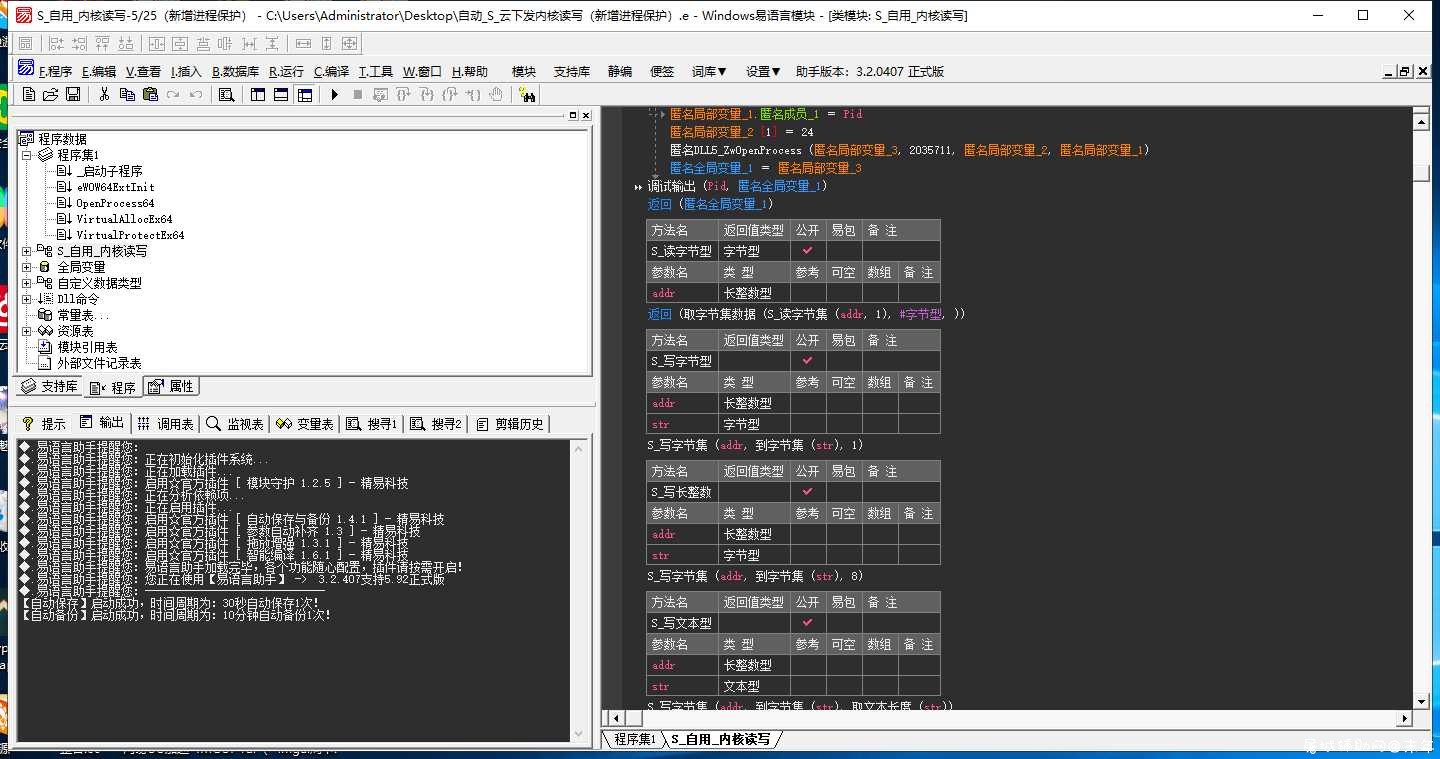
Task: Click output panel scrollbar up arrow
Action: point(578,448)
